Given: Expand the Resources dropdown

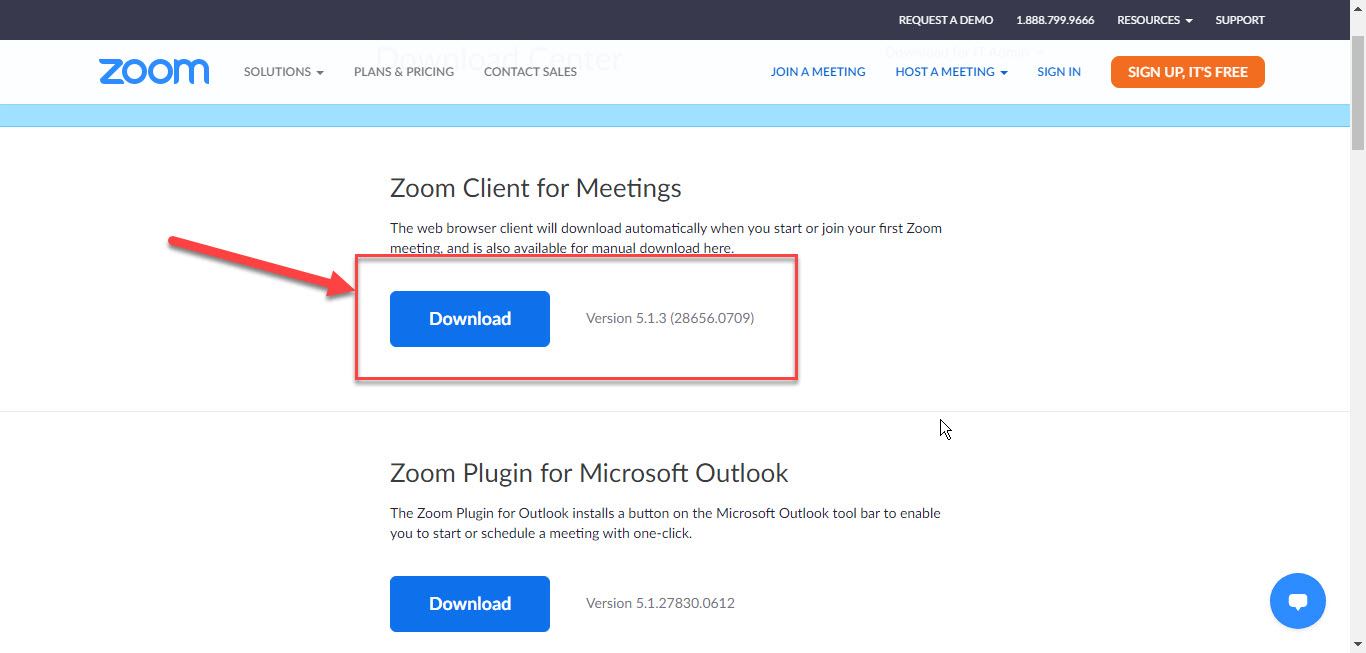Looking at the screenshot, I should click(1155, 20).
